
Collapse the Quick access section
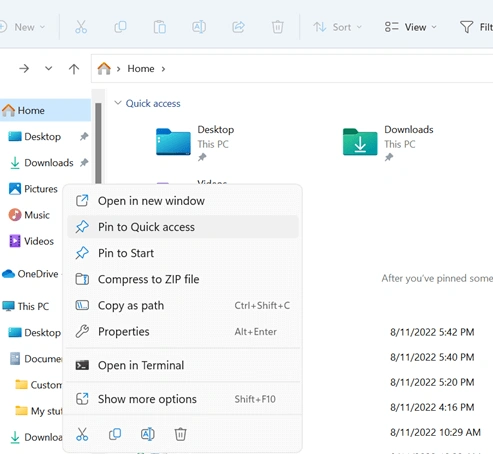pyautogui.click(x=118, y=103)
